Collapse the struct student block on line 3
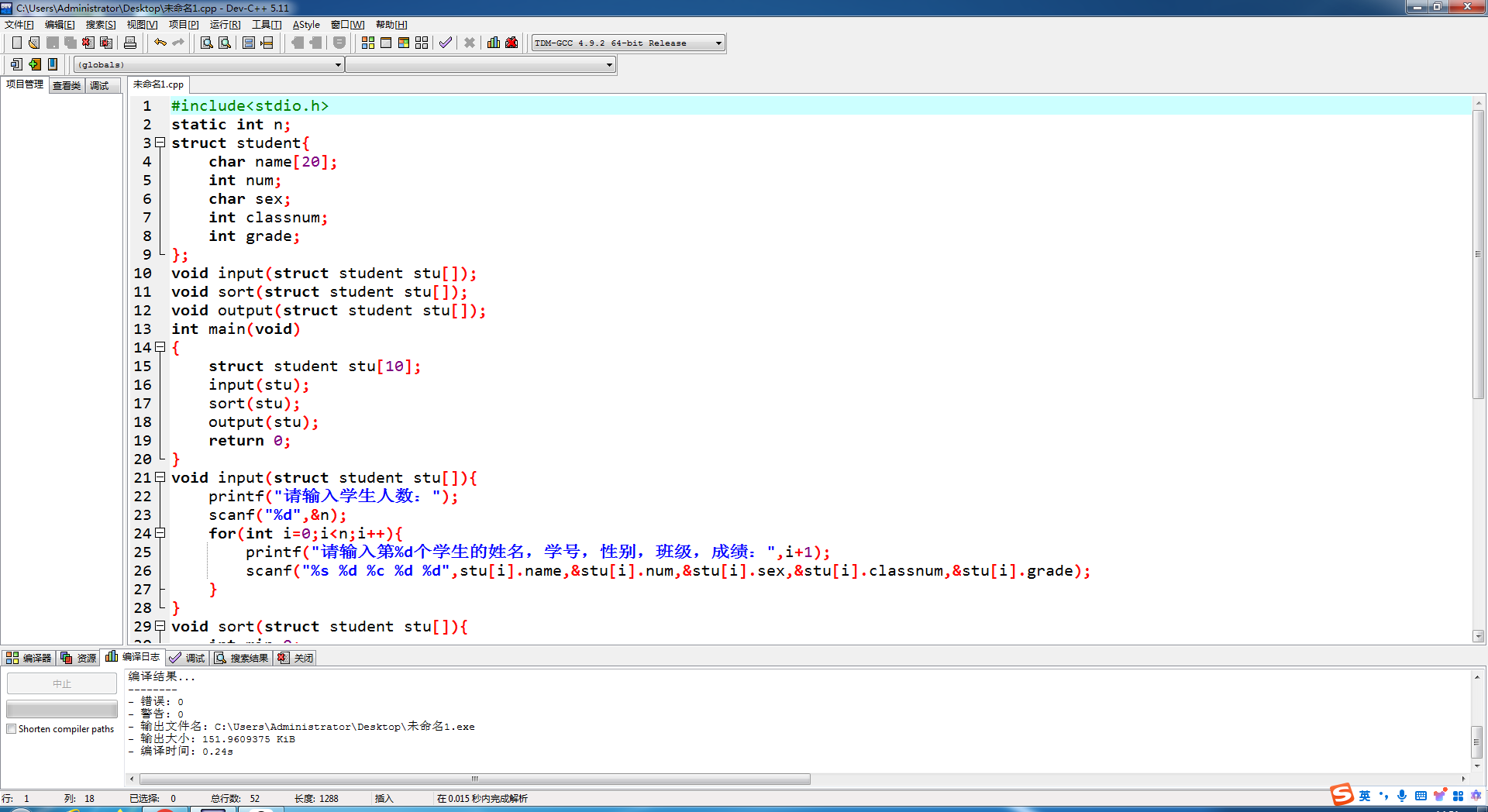 [160, 143]
